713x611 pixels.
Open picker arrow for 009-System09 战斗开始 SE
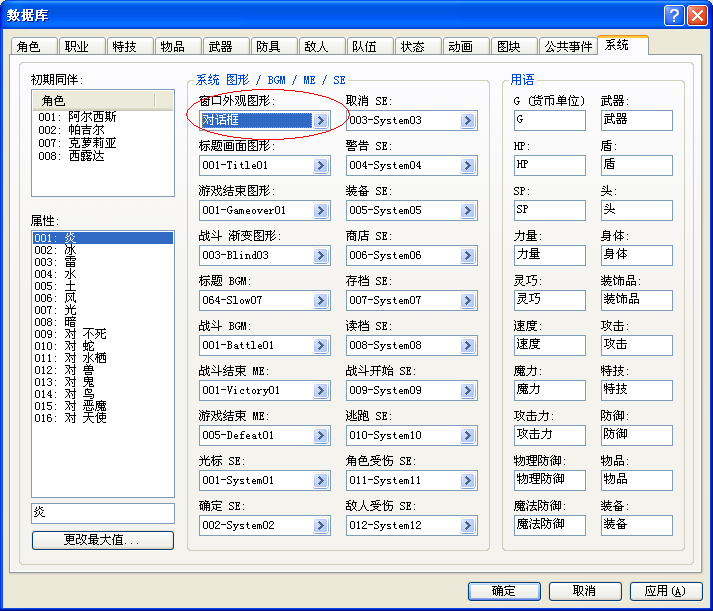(x=468, y=390)
